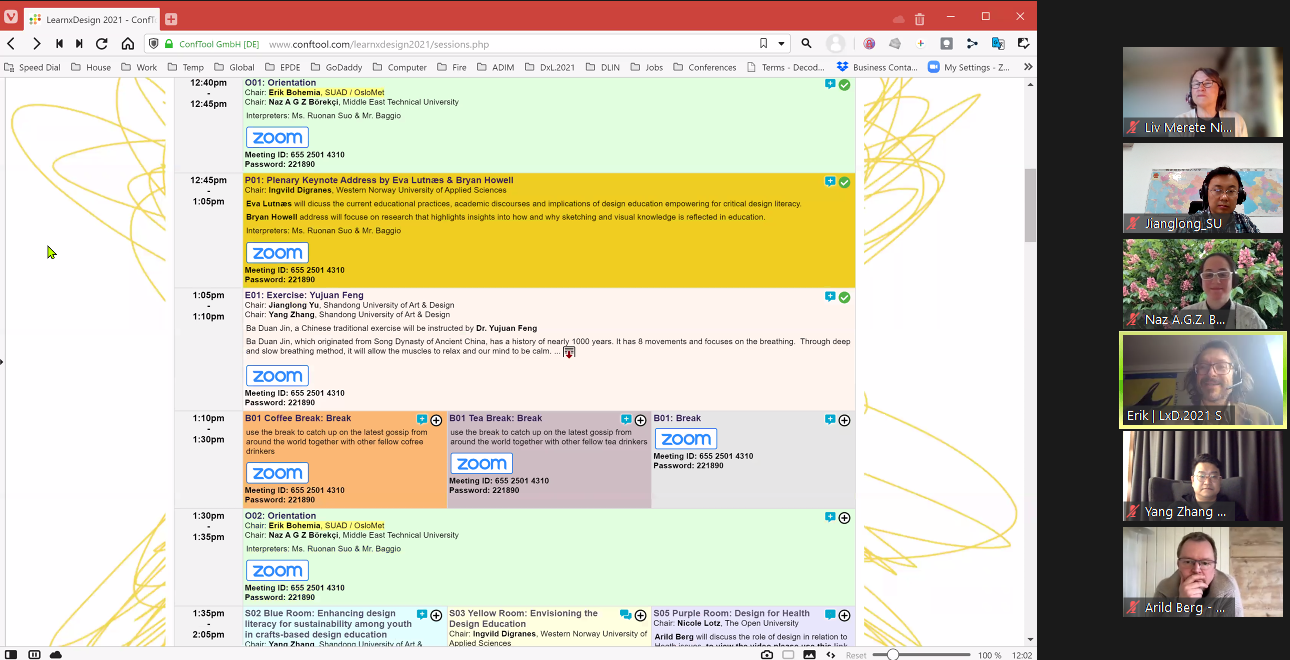The image size is (1290, 660).
Task: Open closed tabs trash icon
Action: point(919,18)
